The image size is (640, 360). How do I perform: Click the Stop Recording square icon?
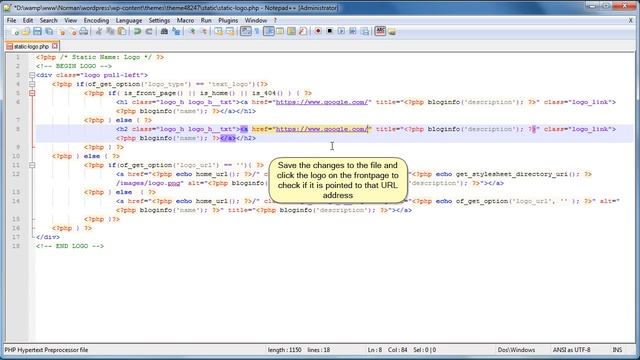pos(329,31)
